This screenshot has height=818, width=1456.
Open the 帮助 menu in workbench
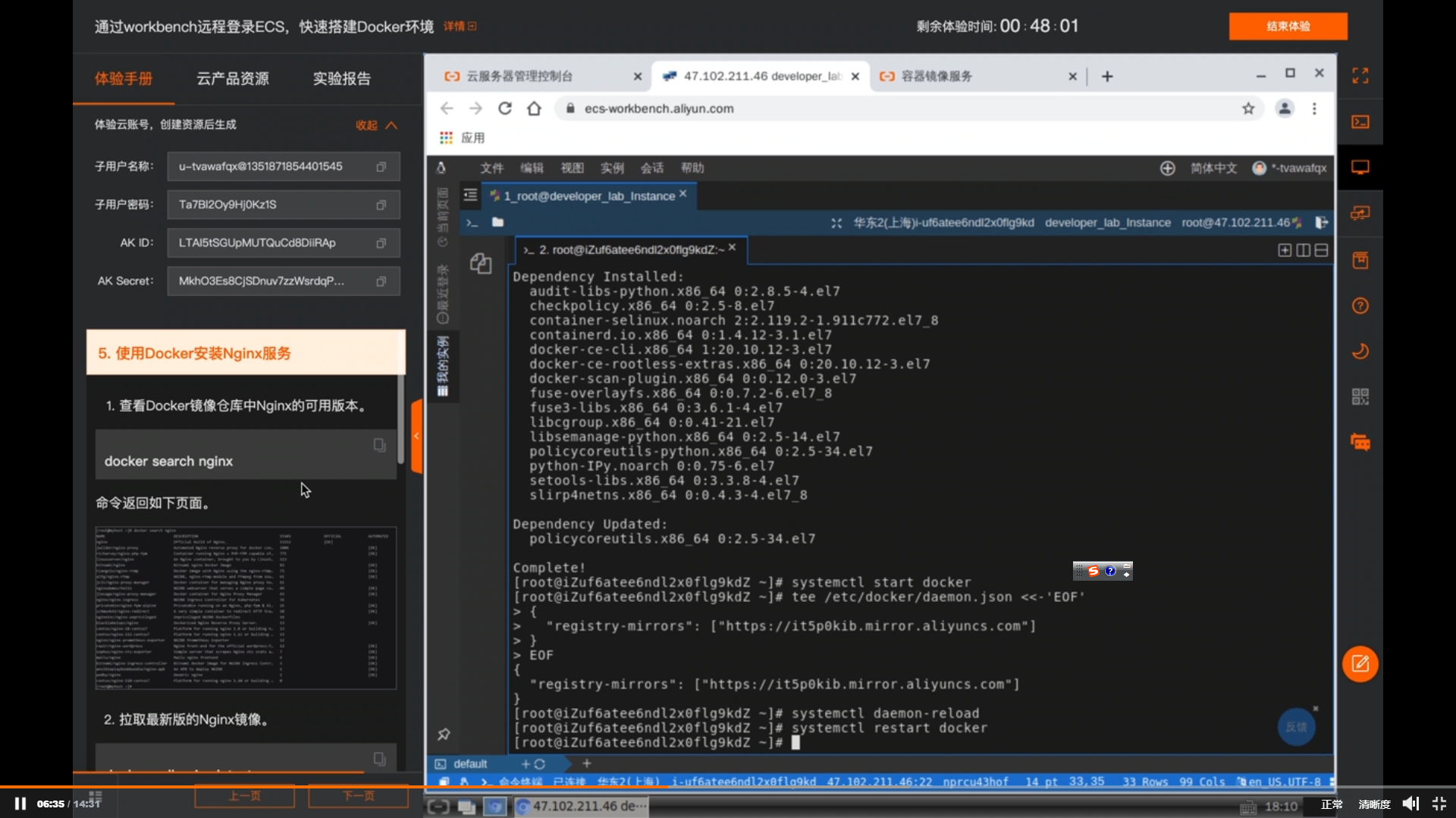692,168
